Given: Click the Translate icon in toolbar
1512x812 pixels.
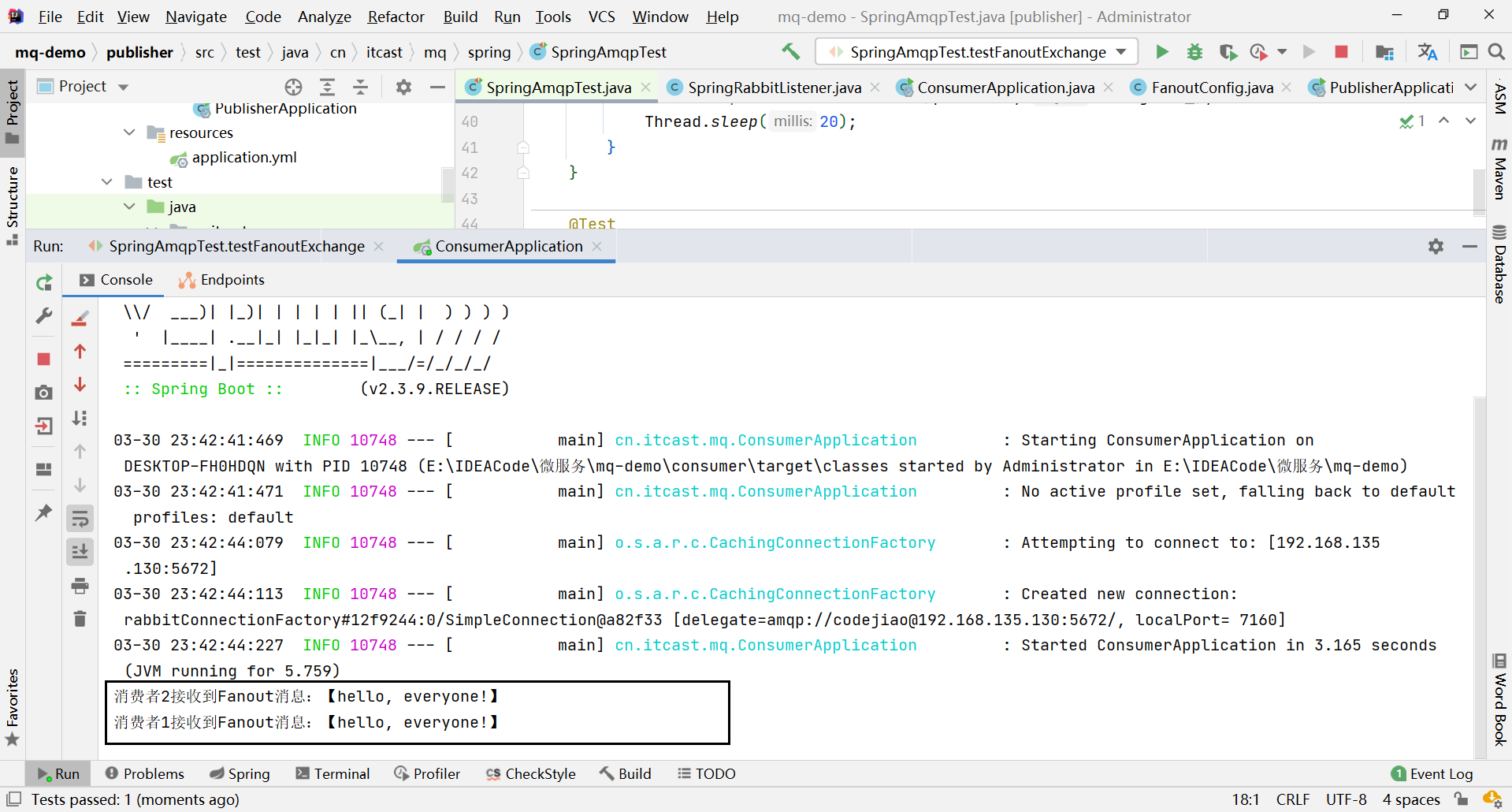Looking at the screenshot, I should click(1427, 52).
